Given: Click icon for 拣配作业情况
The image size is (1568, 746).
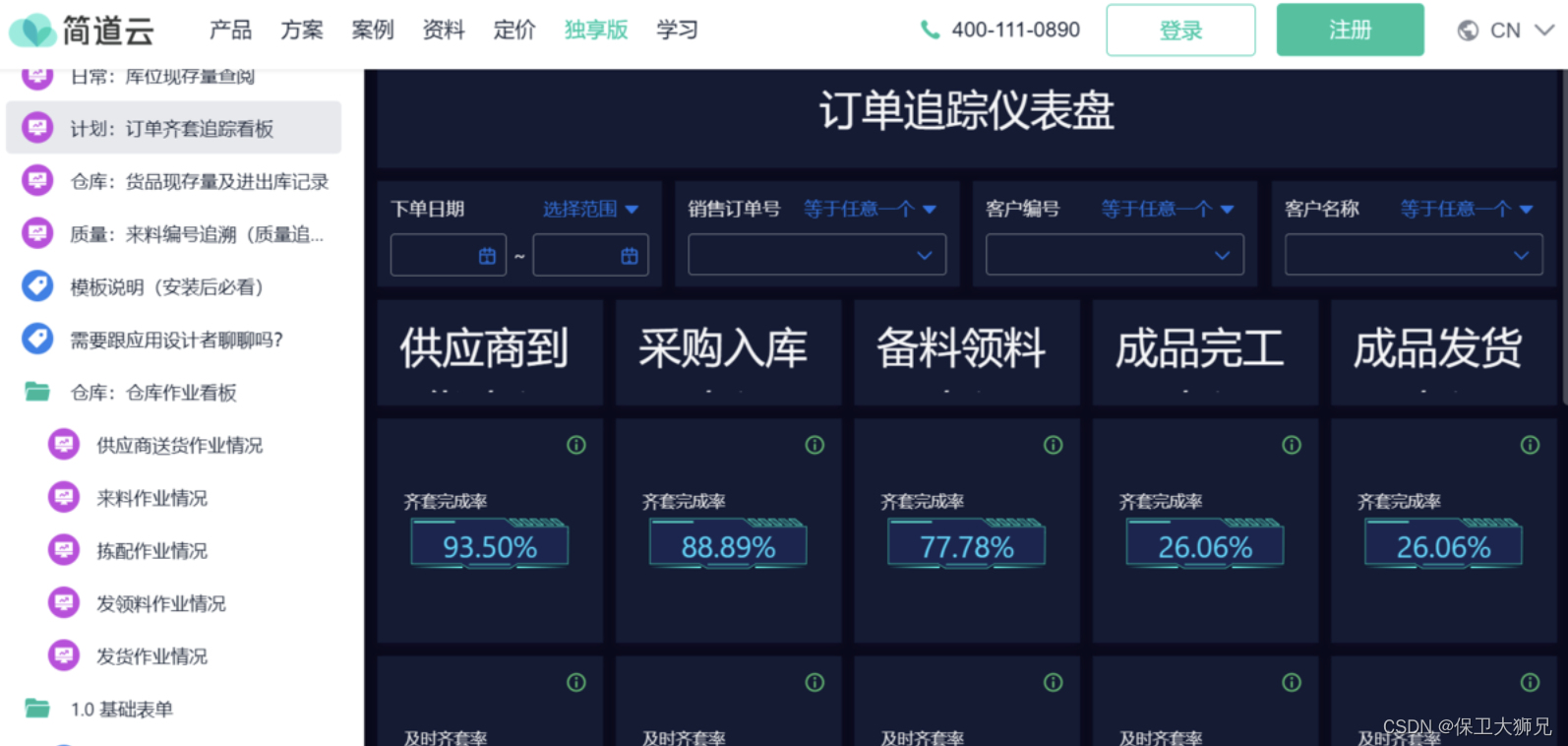Looking at the screenshot, I should point(64,550).
